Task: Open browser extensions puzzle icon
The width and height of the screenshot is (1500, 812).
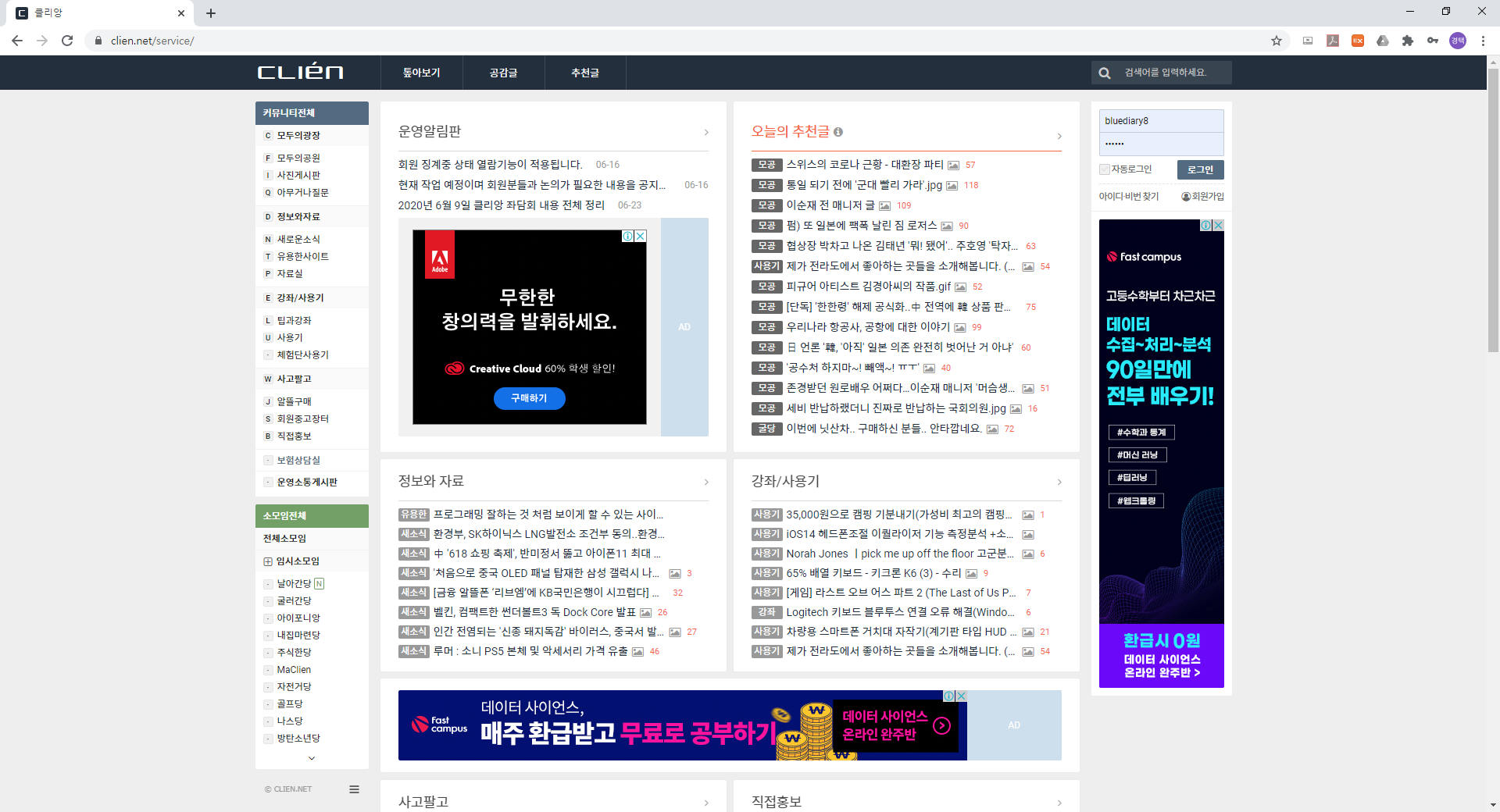Action: 1408,41
